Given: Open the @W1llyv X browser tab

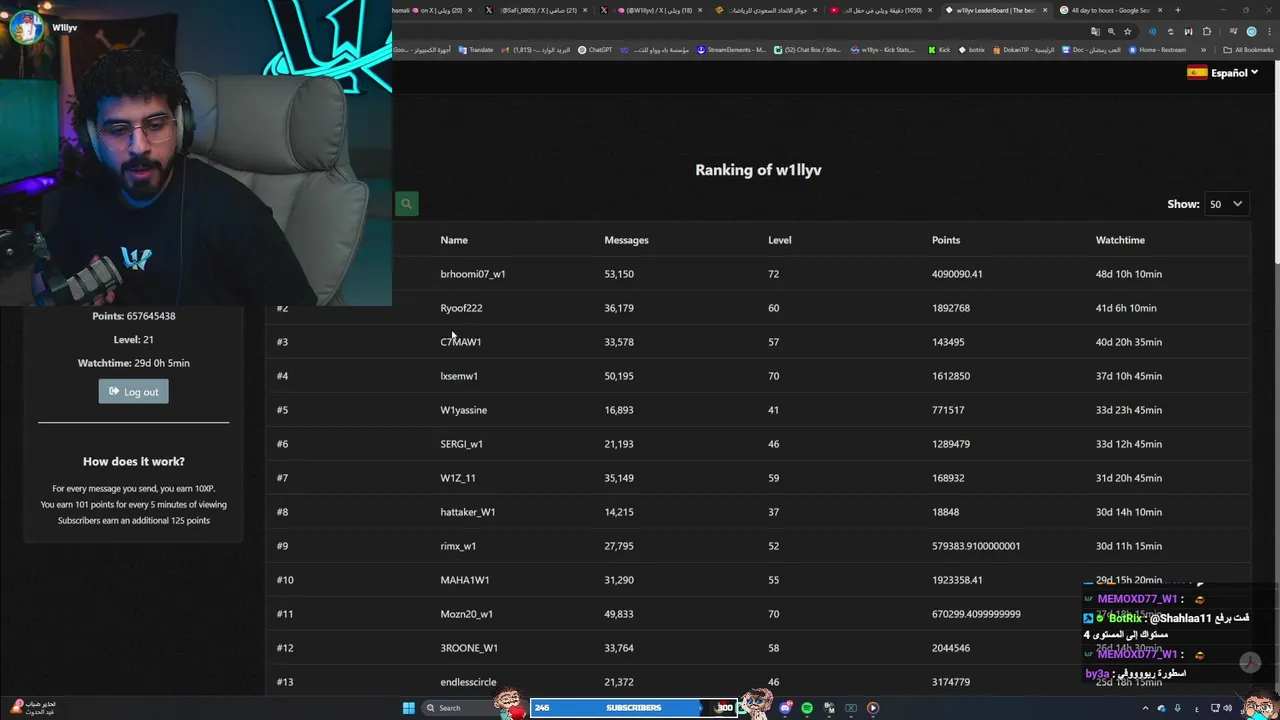Looking at the screenshot, I should tap(655, 10).
